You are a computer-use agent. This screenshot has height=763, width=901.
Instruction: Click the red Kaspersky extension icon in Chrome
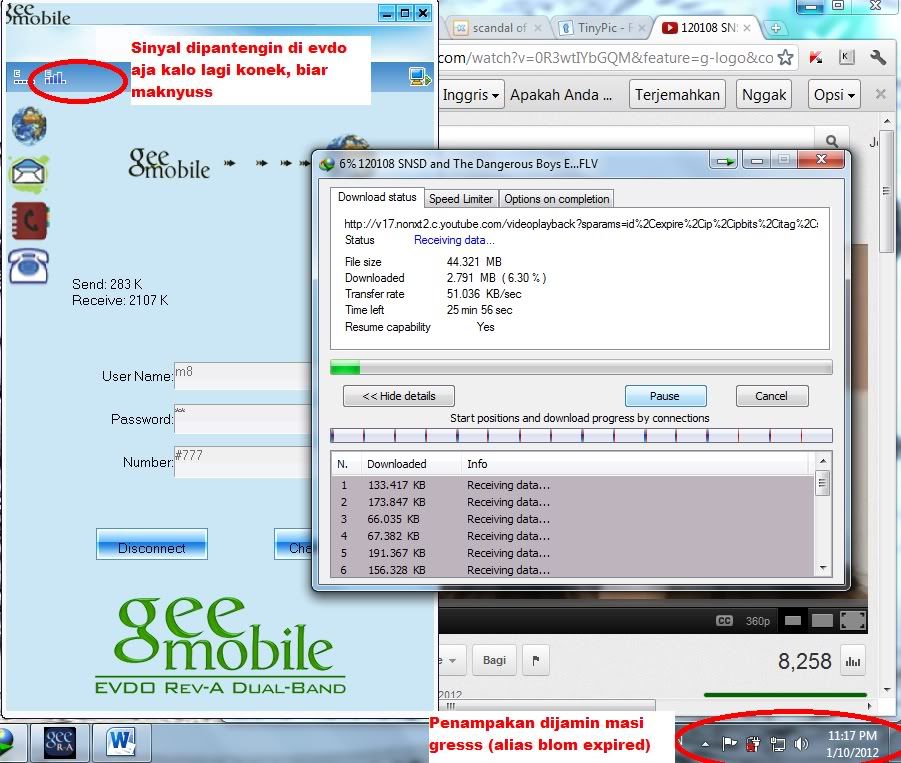tap(815, 57)
